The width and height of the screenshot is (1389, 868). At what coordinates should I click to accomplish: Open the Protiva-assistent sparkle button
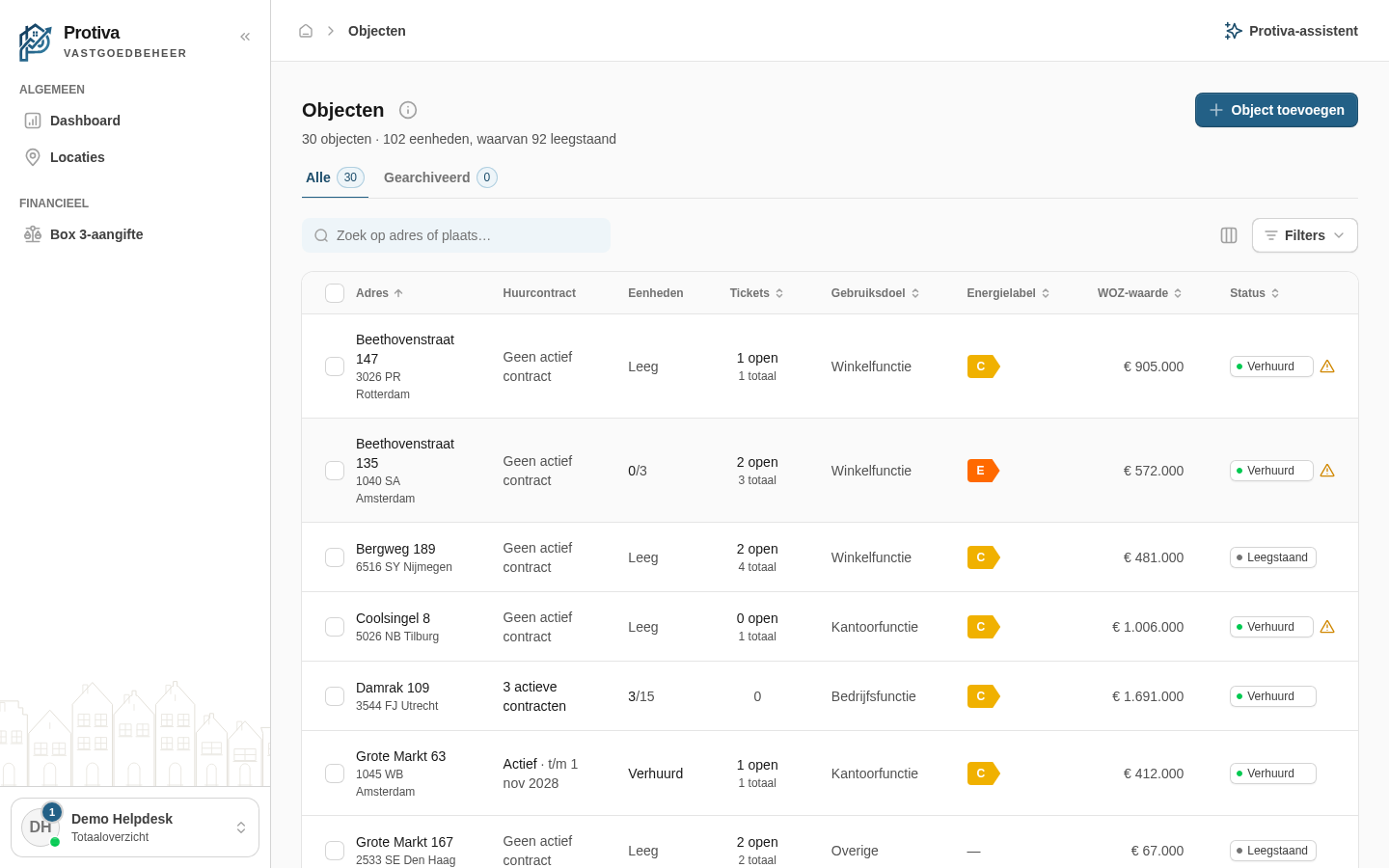tap(1291, 31)
